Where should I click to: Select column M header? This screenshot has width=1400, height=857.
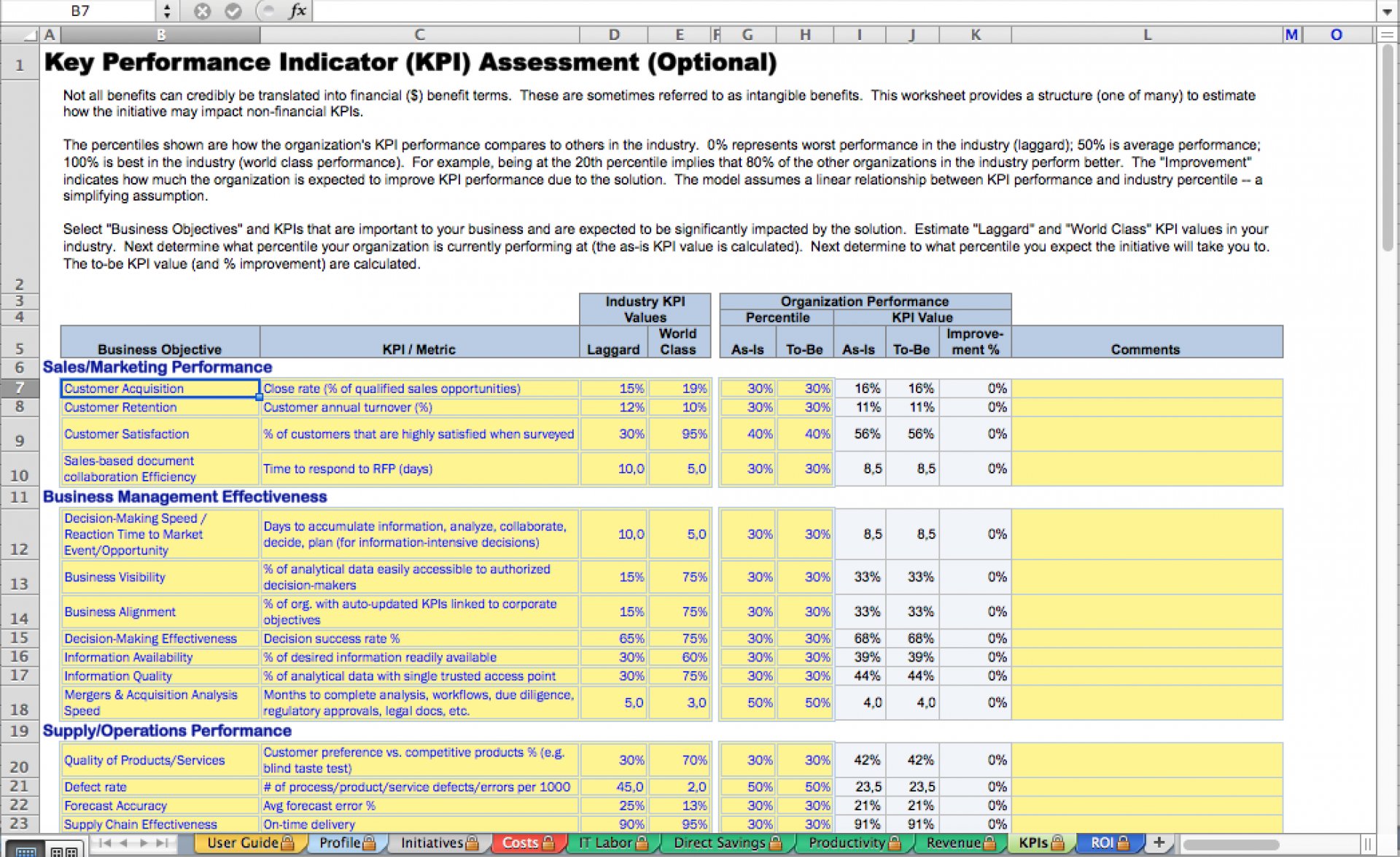pyautogui.click(x=1291, y=34)
